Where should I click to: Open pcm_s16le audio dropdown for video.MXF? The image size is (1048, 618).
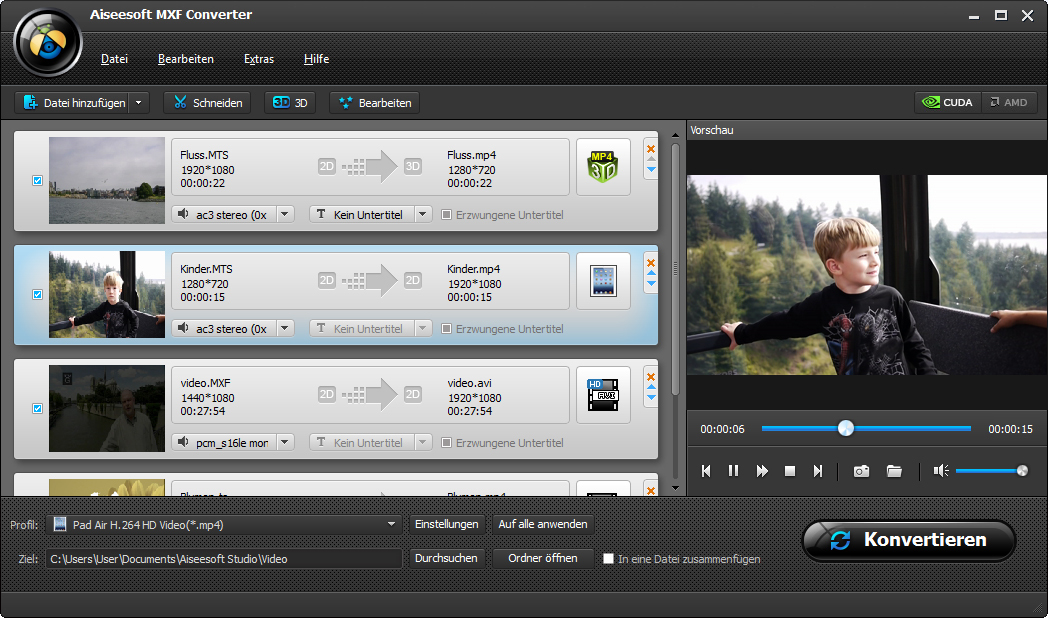pyautogui.click(x=285, y=442)
